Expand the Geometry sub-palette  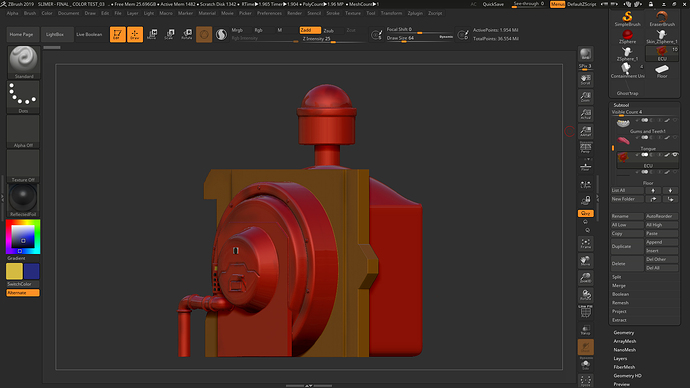pyautogui.click(x=624, y=333)
